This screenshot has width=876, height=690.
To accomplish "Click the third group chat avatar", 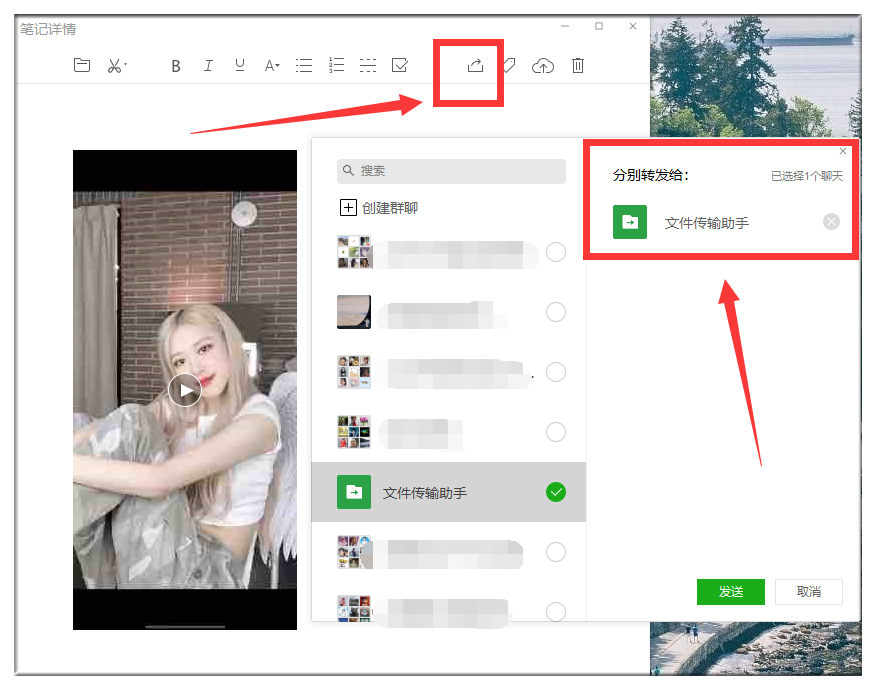I will 354,372.
